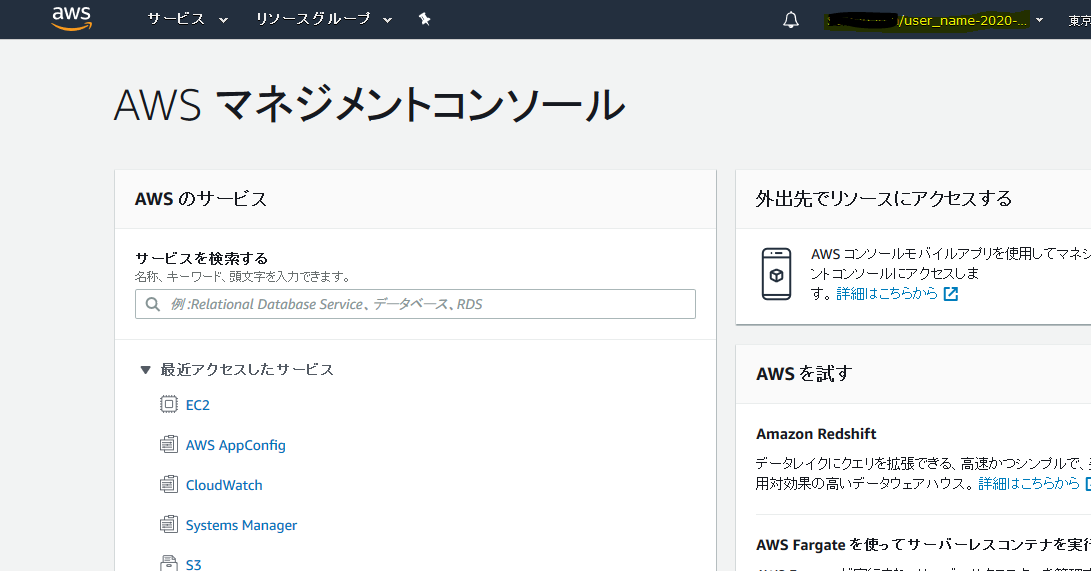The width and height of the screenshot is (1091, 571).
Task: Collapse the 最近アクセスしたサービス section
Action: 145,370
